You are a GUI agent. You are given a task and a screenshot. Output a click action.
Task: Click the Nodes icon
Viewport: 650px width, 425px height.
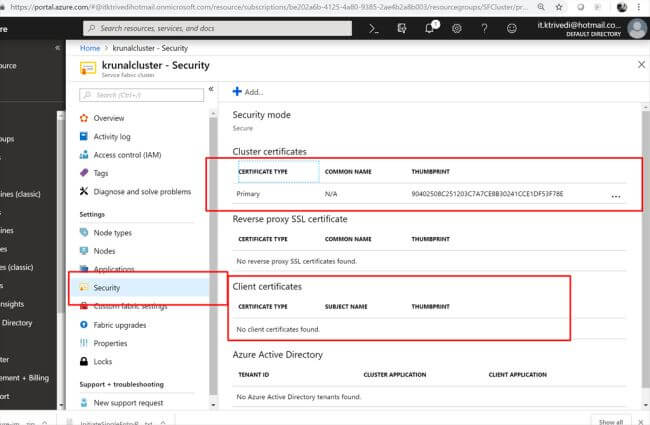click(x=84, y=251)
